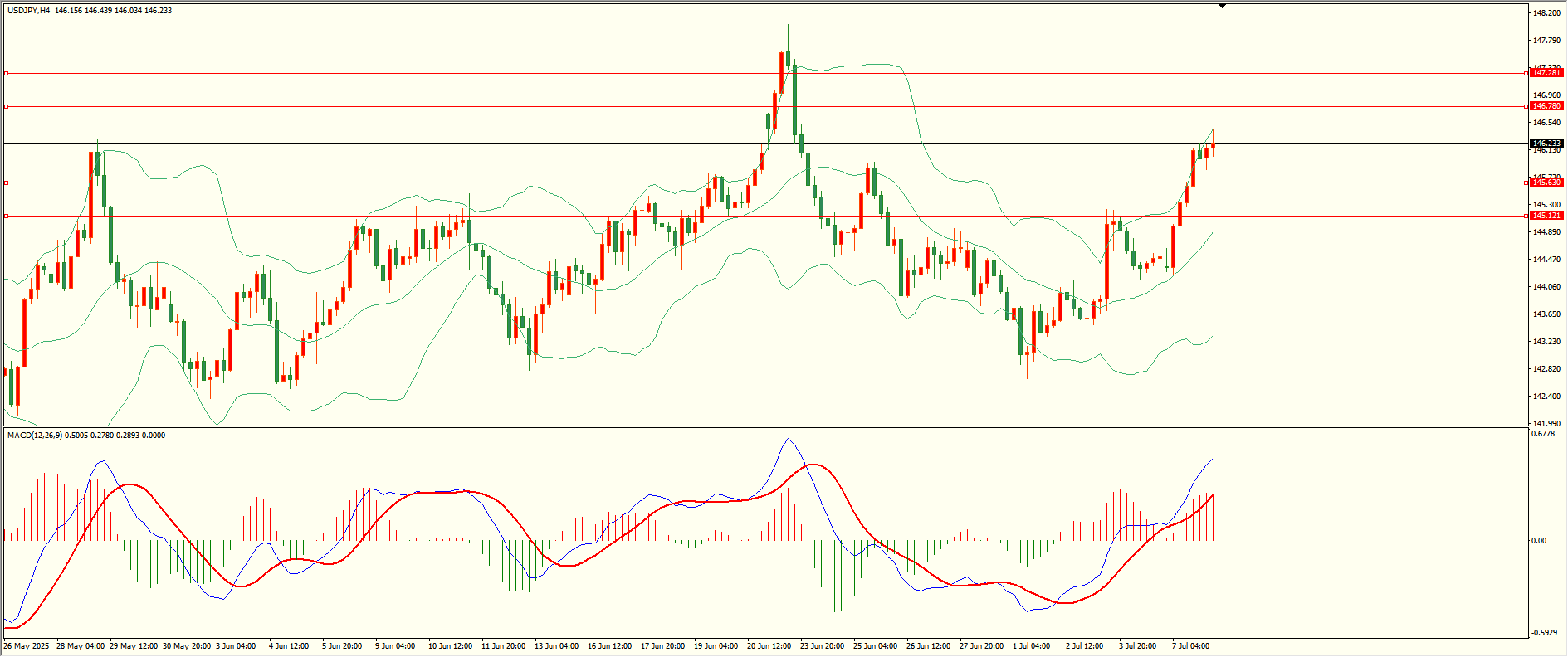Click the 3 Jul 20:00 time label
This screenshot has width=1568, height=657.
click(x=1138, y=646)
